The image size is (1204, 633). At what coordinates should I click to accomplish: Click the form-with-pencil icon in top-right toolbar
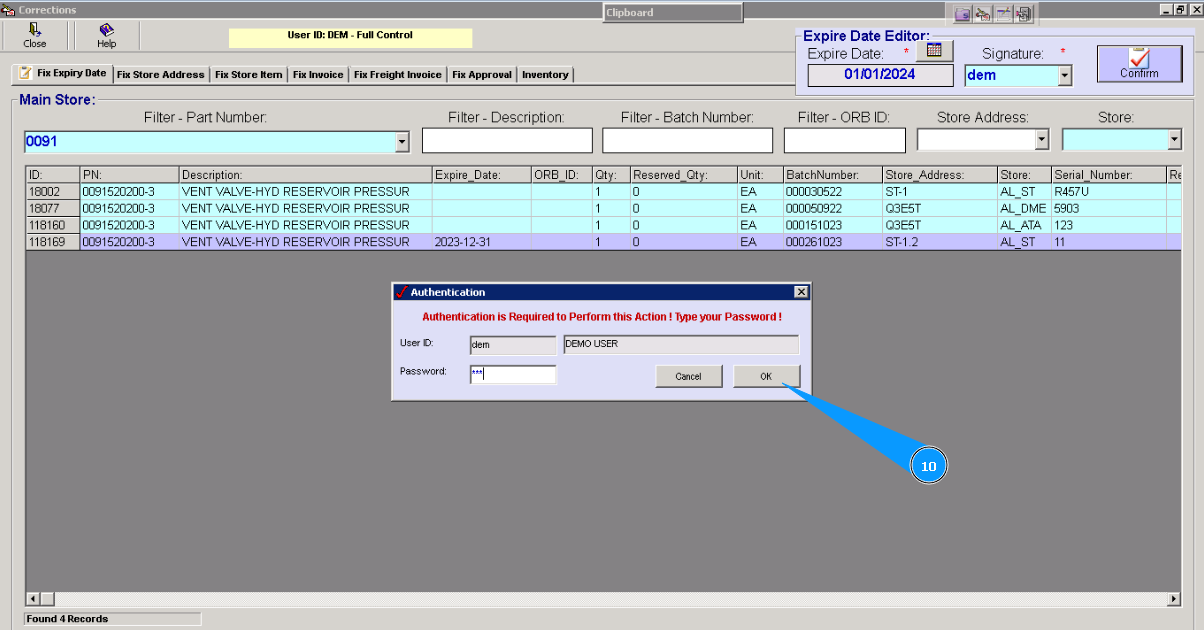pyautogui.click(x=1003, y=13)
